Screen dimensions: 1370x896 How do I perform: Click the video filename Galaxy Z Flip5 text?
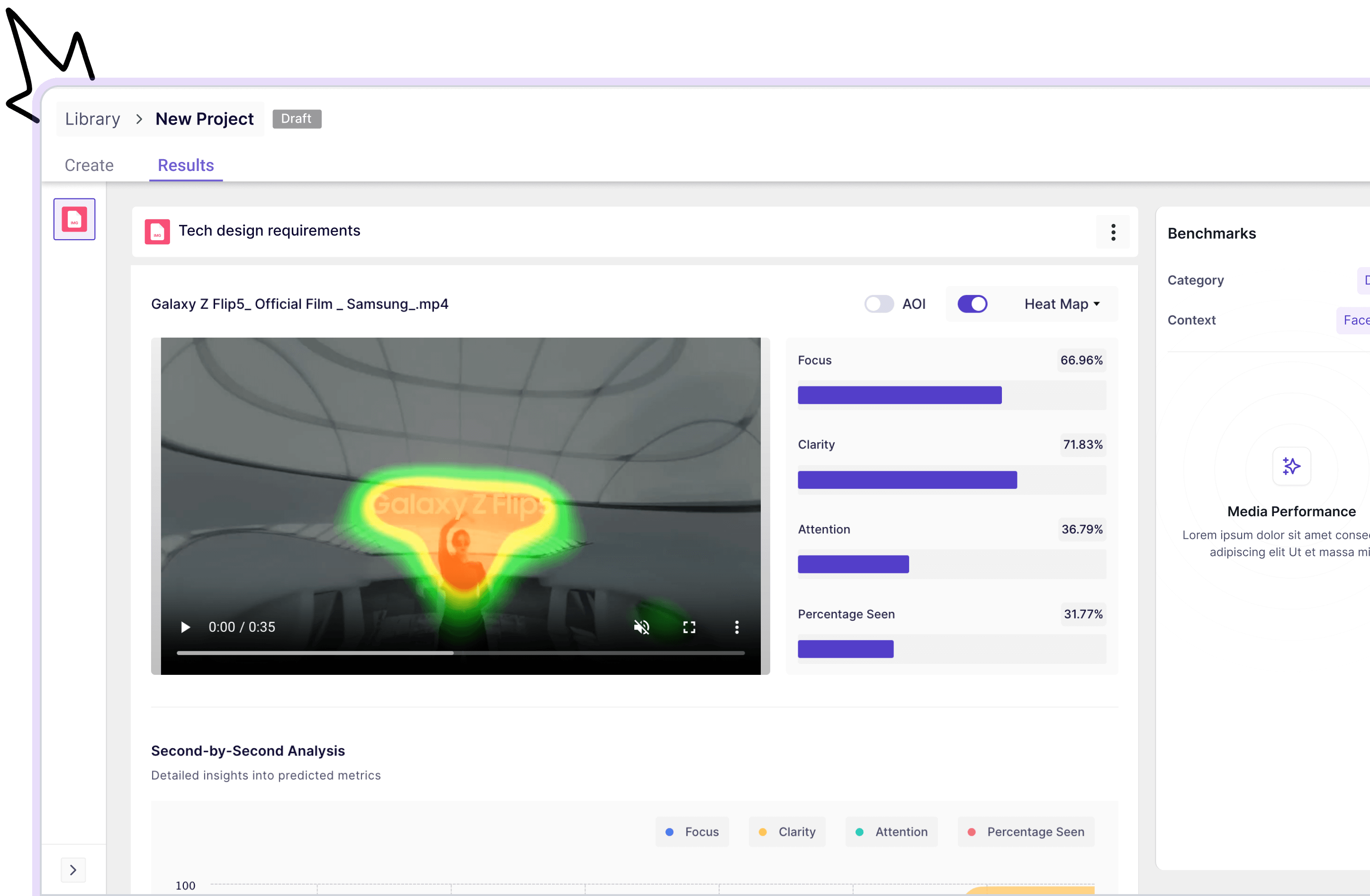pyautogui.click(x=300, y=304)
